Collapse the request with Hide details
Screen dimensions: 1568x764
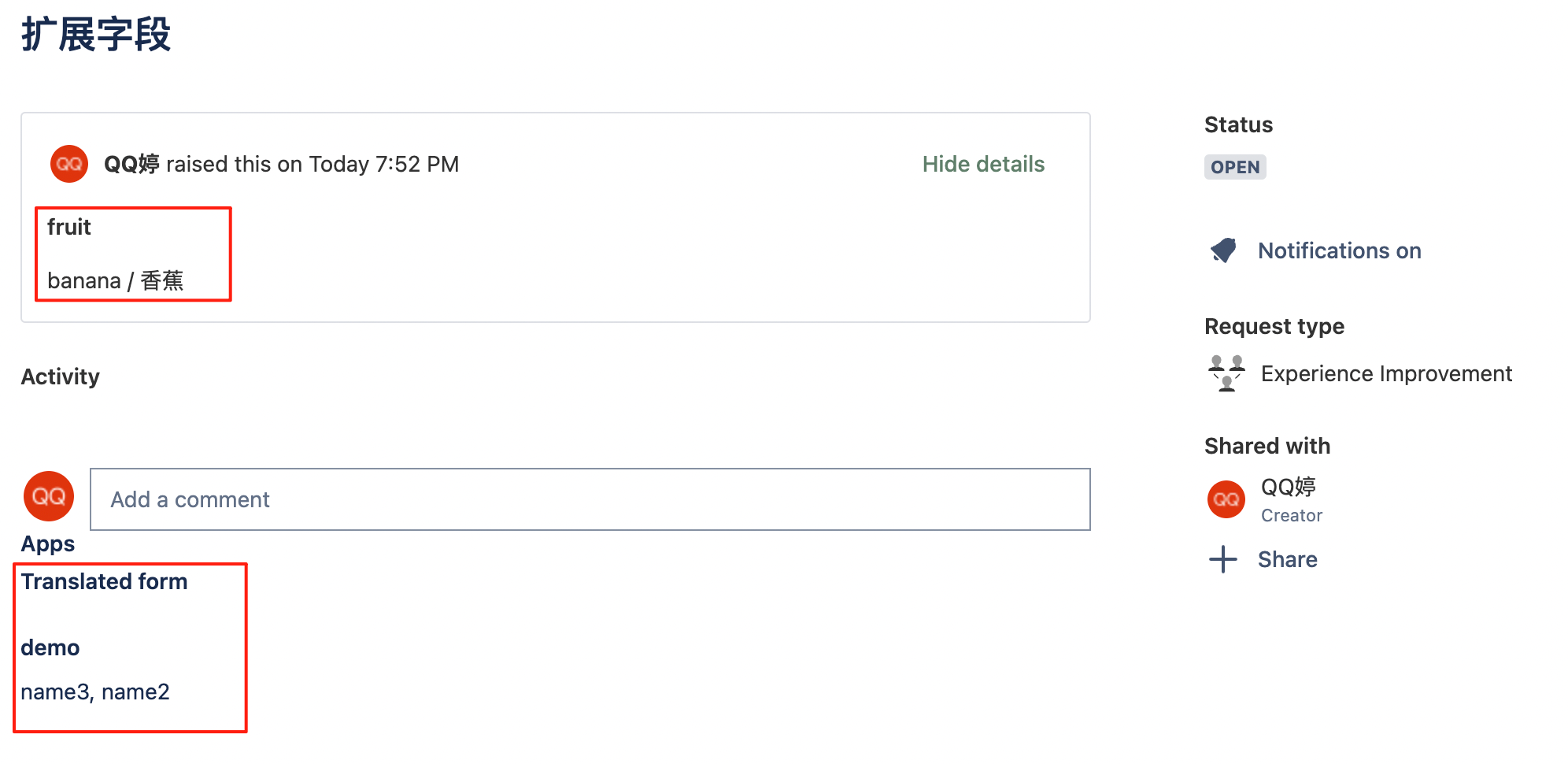point(983,164)
